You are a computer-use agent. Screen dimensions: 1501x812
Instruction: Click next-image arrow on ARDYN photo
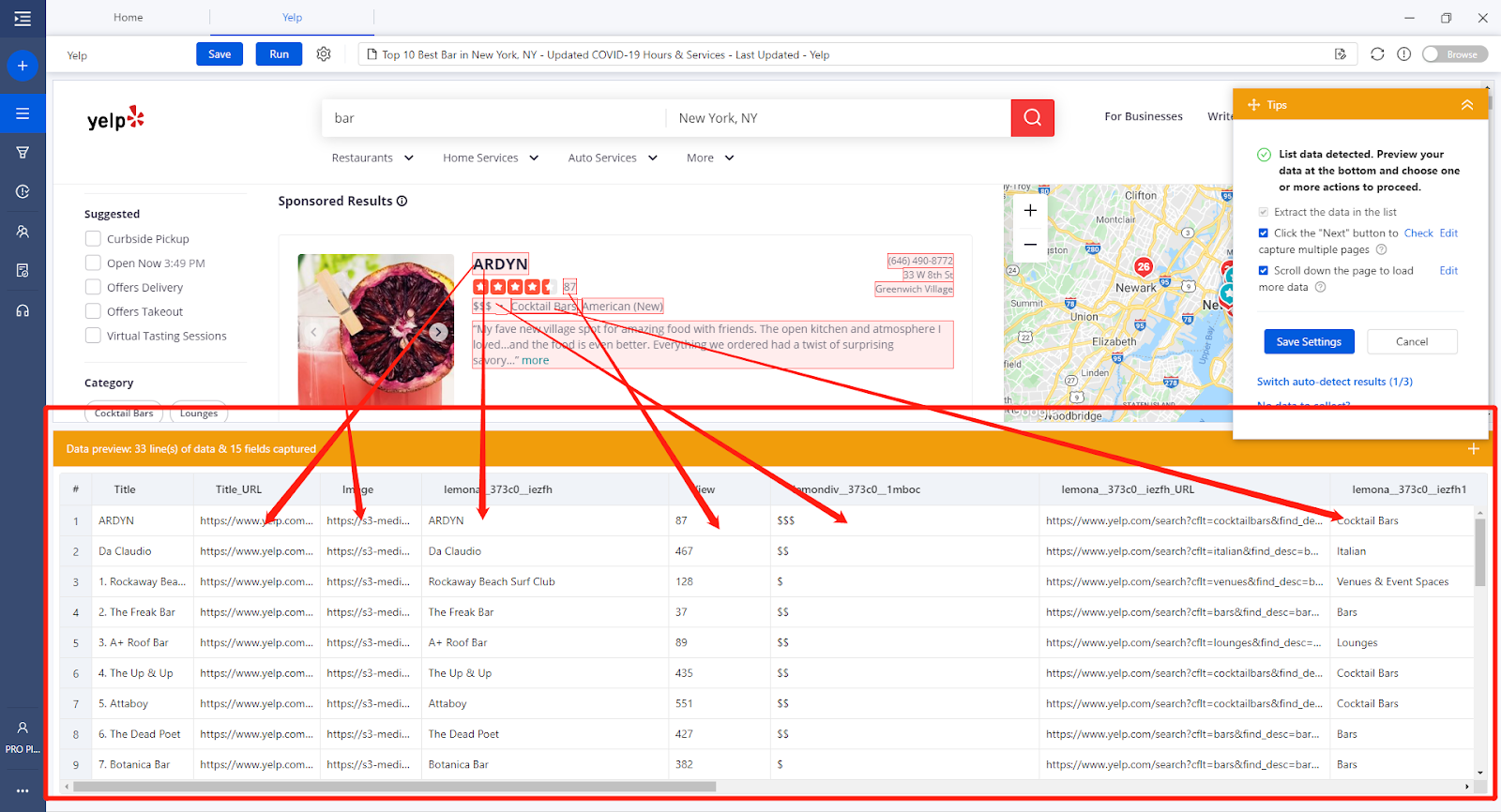coord(438,332)
